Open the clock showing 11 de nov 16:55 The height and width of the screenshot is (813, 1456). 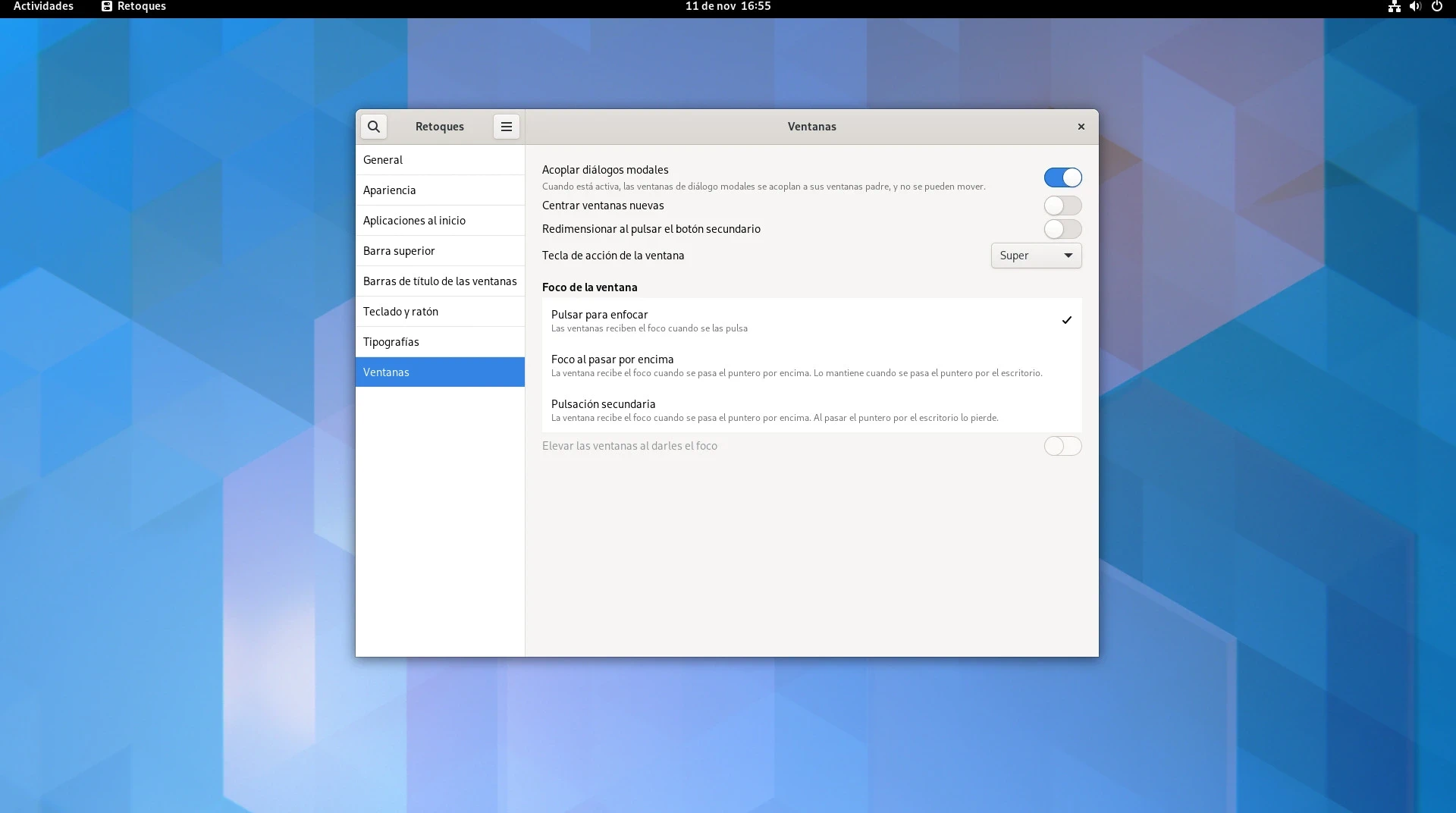point(727,7)
